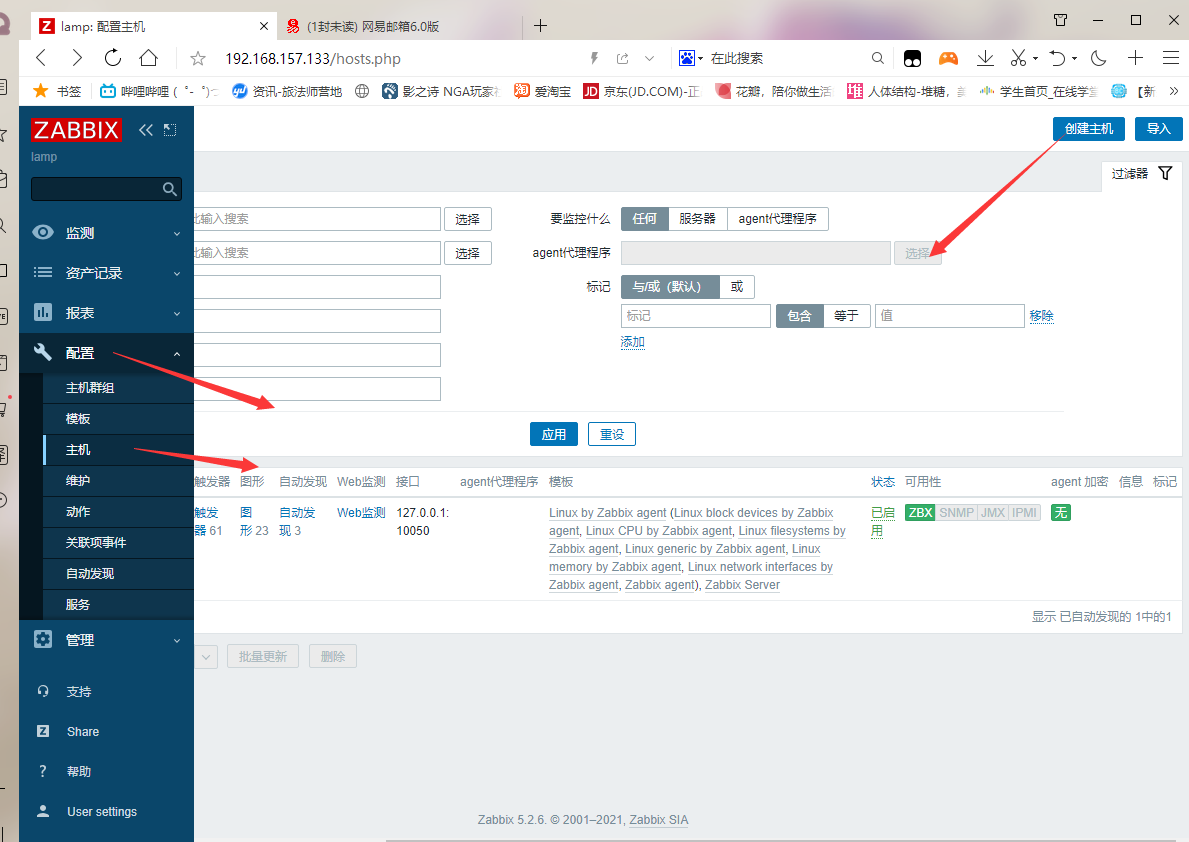Click the User settings person icon
The image size is (1189, 842).
pos(43,811)
